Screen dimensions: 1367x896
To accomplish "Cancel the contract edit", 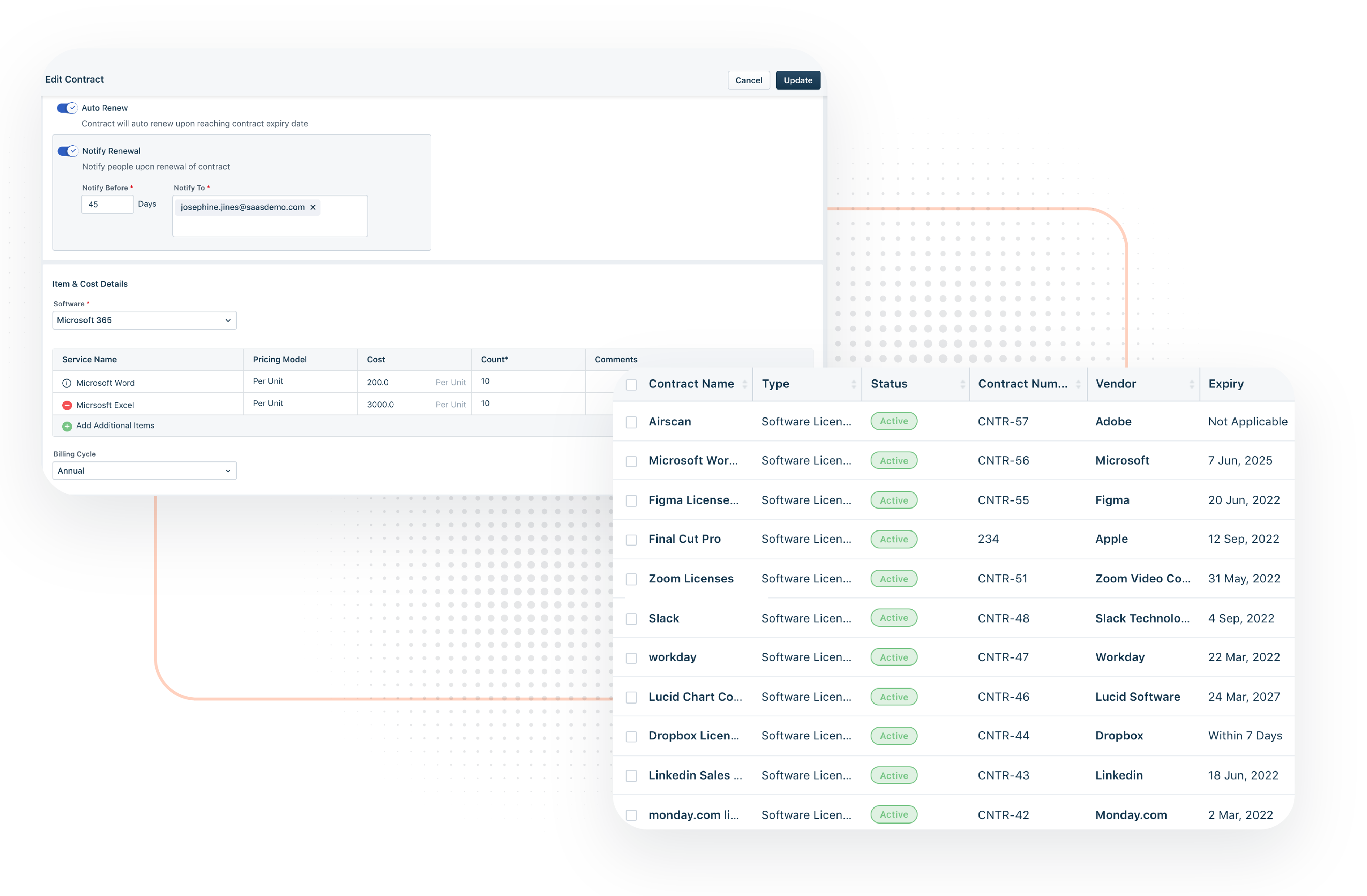I will point(748,80).
